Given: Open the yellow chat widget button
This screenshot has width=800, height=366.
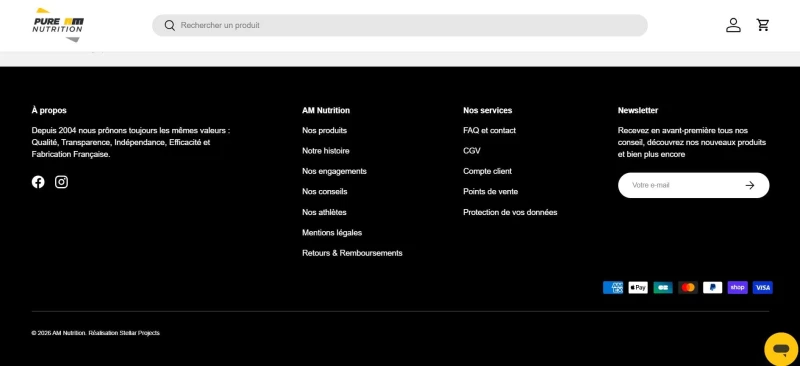Looking at the screenshot, I should click(x=782, y=349).
